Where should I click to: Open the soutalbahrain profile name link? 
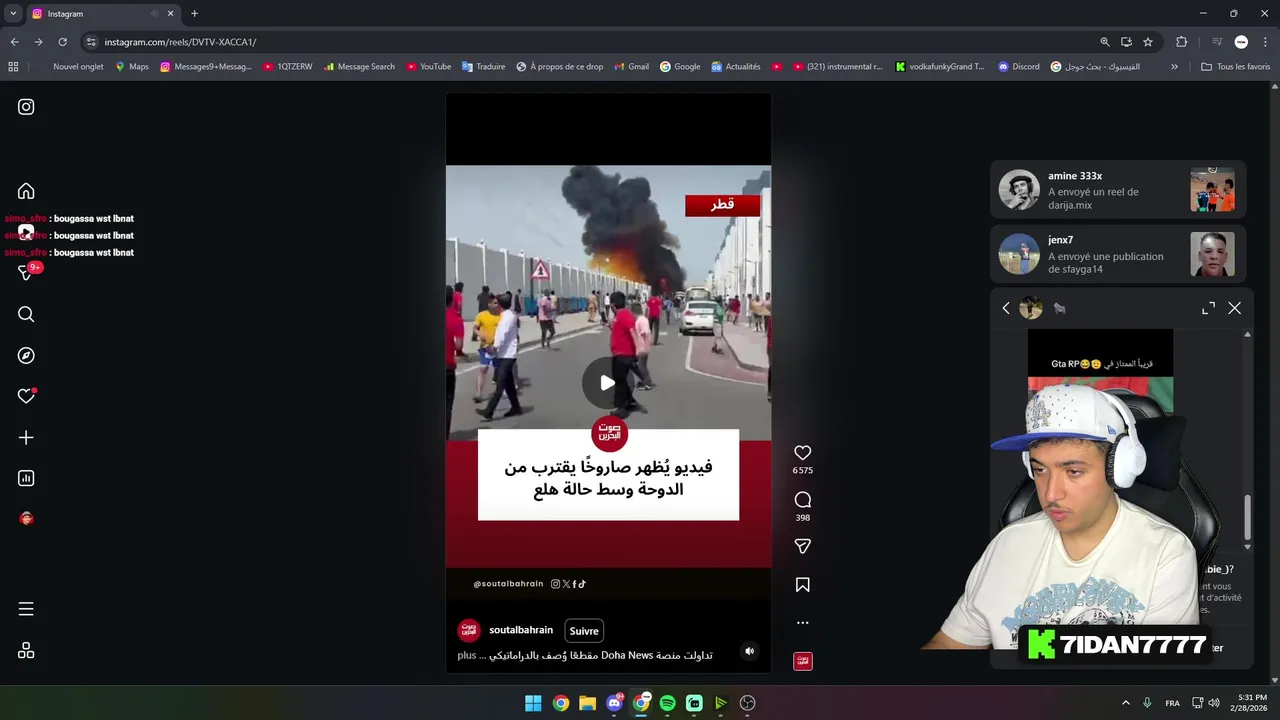pyautogui.click(x=521, y=630)
